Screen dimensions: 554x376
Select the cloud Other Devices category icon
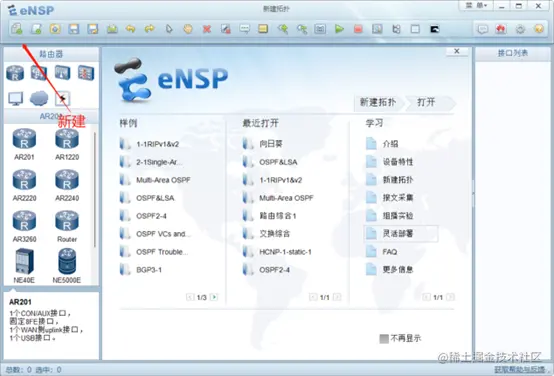pos(39,98)
